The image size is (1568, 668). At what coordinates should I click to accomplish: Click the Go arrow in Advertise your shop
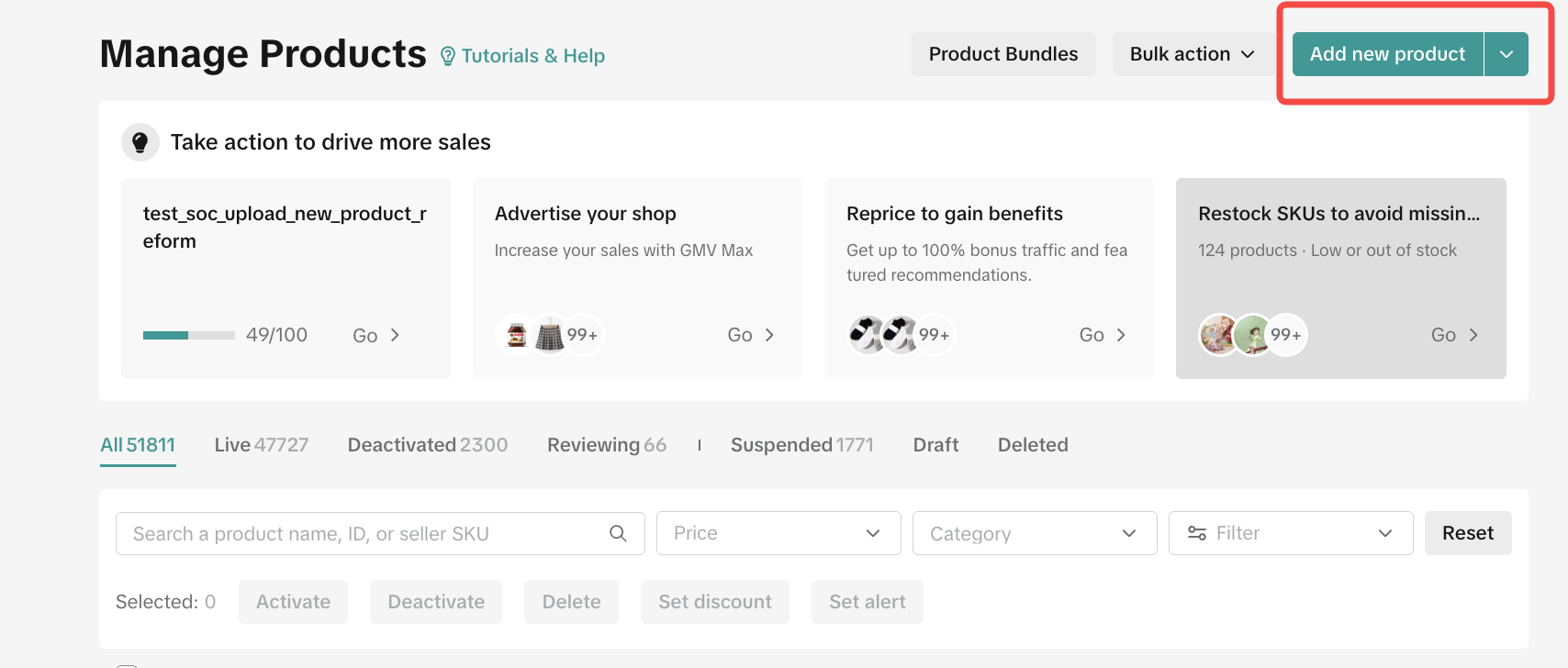point(769,335)
